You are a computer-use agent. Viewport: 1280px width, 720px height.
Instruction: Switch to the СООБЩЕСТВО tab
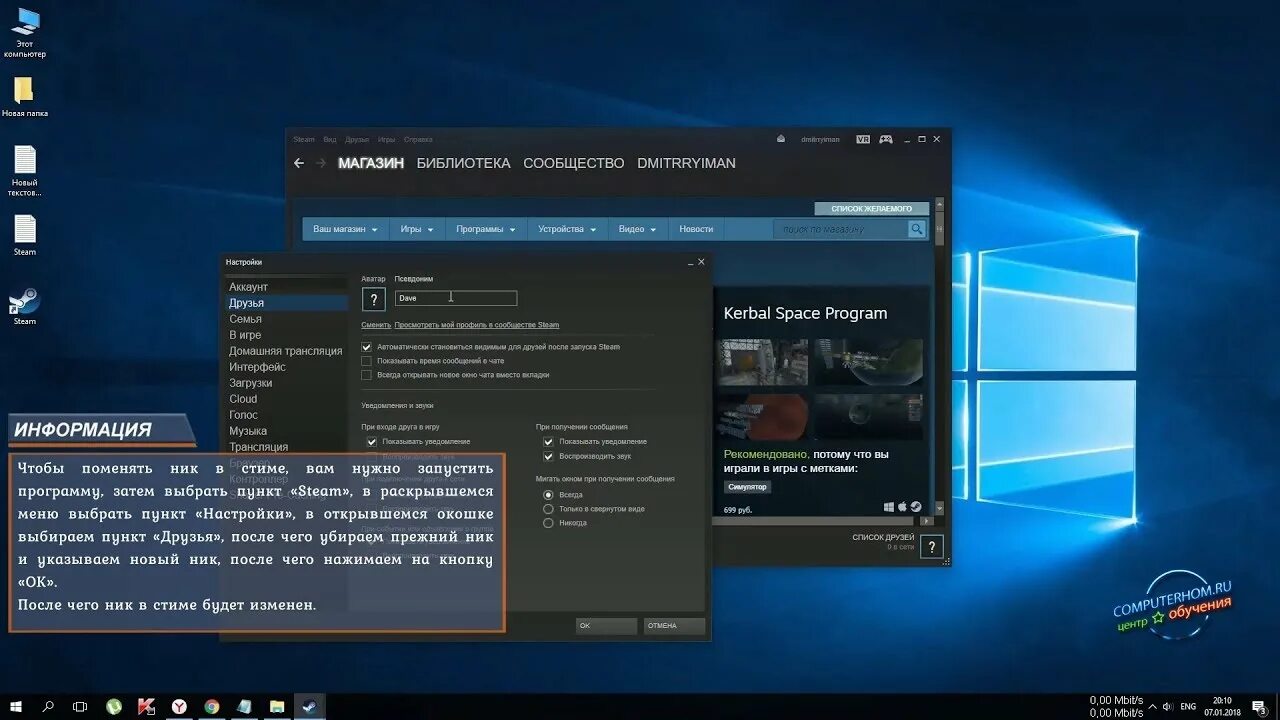[x=574, y=163]
